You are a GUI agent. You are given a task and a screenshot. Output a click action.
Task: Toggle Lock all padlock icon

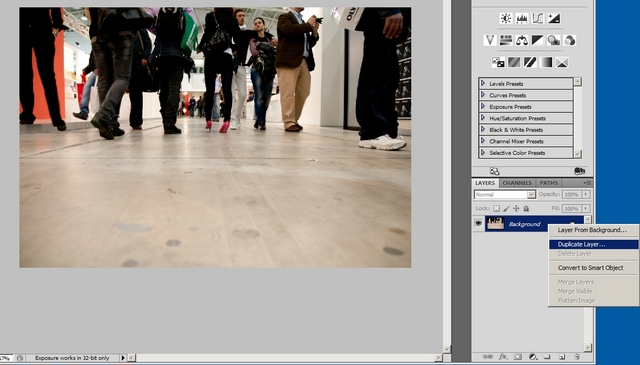click(527, 209)
